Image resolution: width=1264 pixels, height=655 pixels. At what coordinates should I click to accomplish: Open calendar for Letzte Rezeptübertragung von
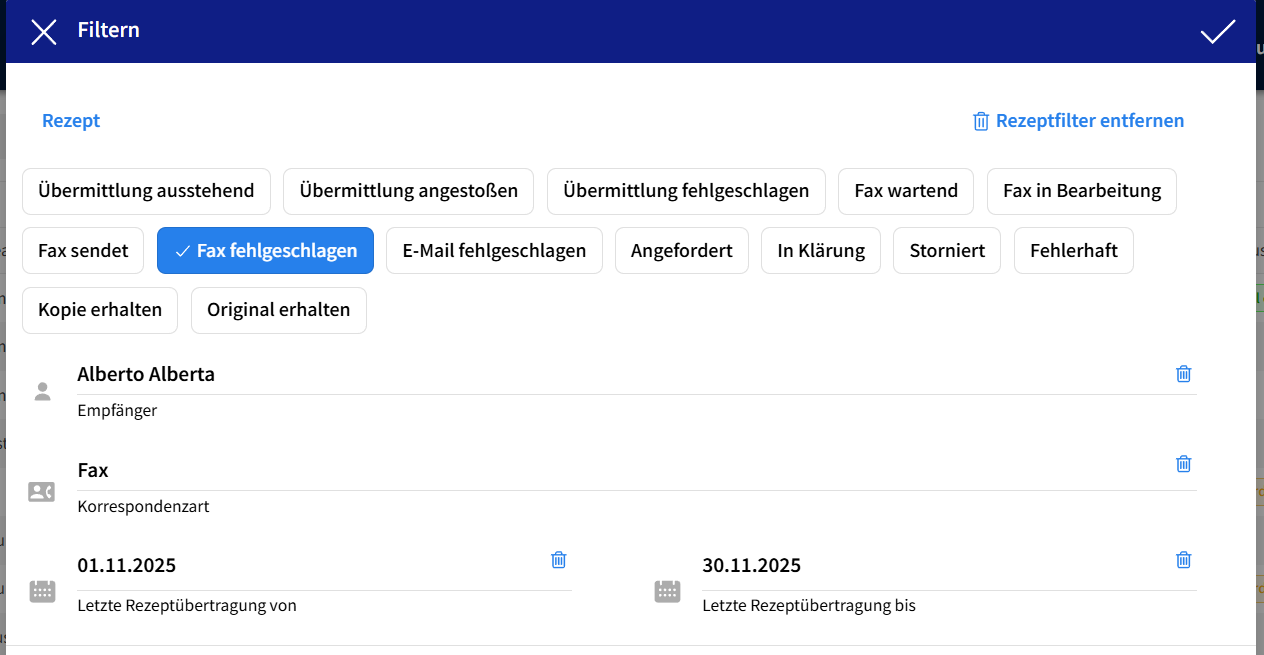pos(42,591)
